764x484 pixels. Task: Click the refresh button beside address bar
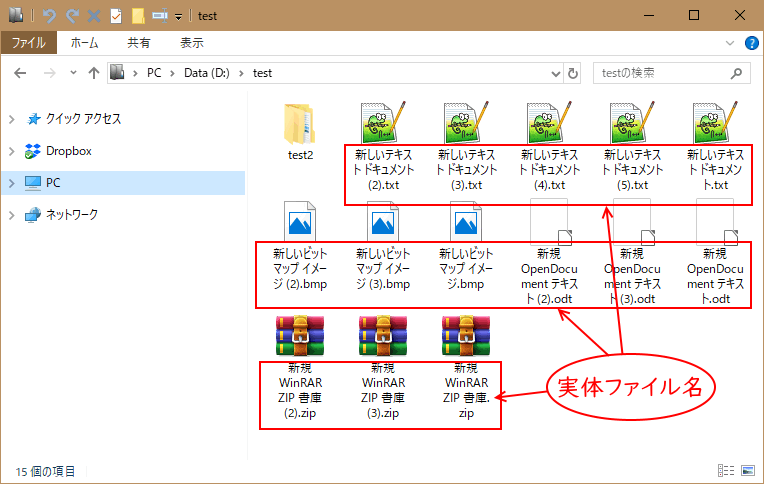point(572,73)
